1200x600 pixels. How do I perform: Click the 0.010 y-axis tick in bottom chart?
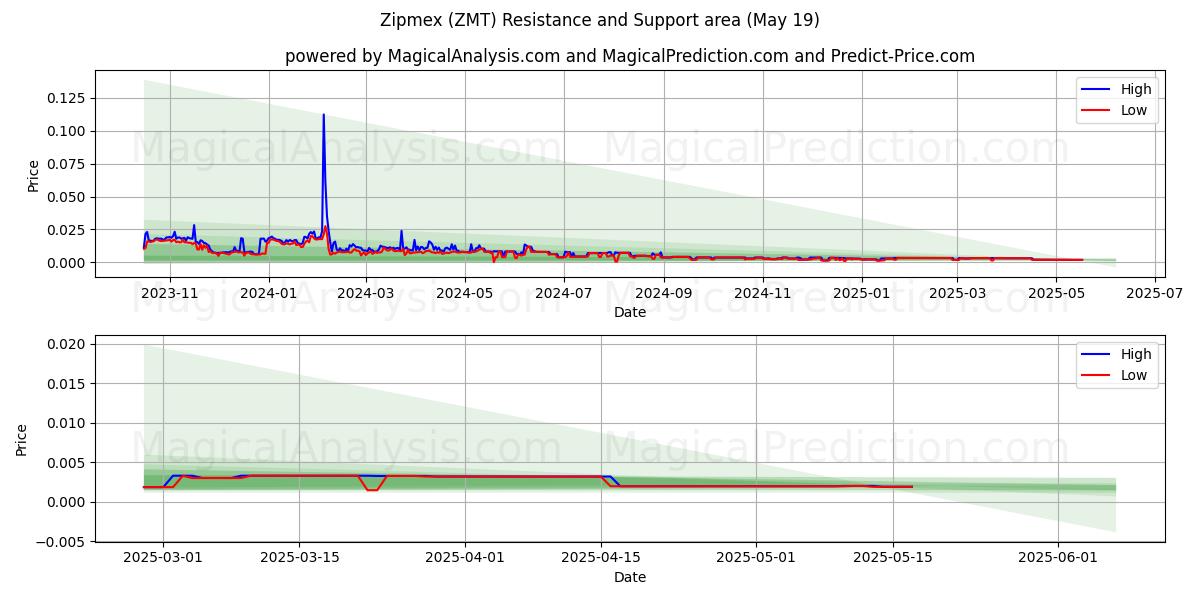click(68, 423)
